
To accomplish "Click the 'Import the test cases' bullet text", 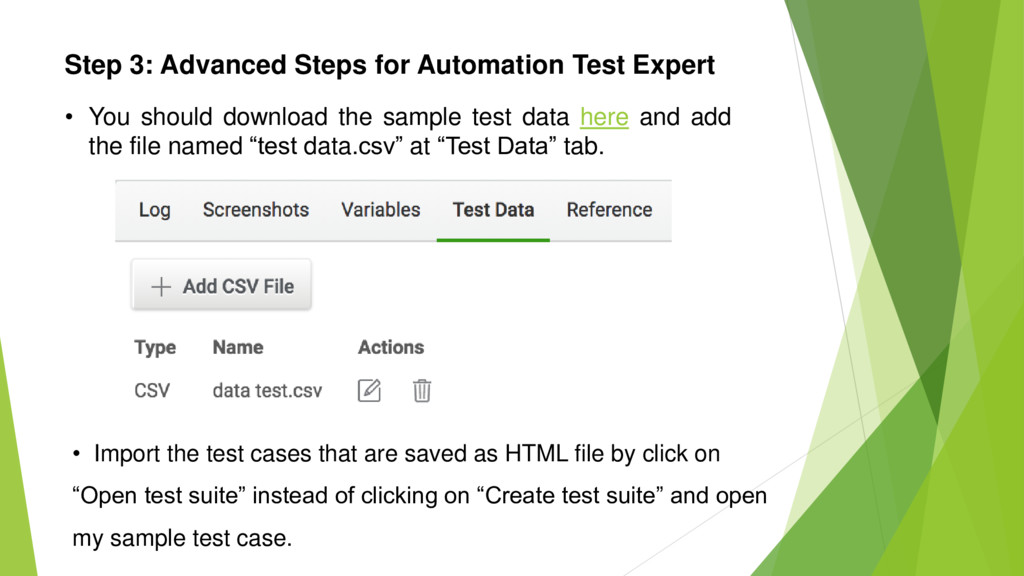I will (406, 455).
